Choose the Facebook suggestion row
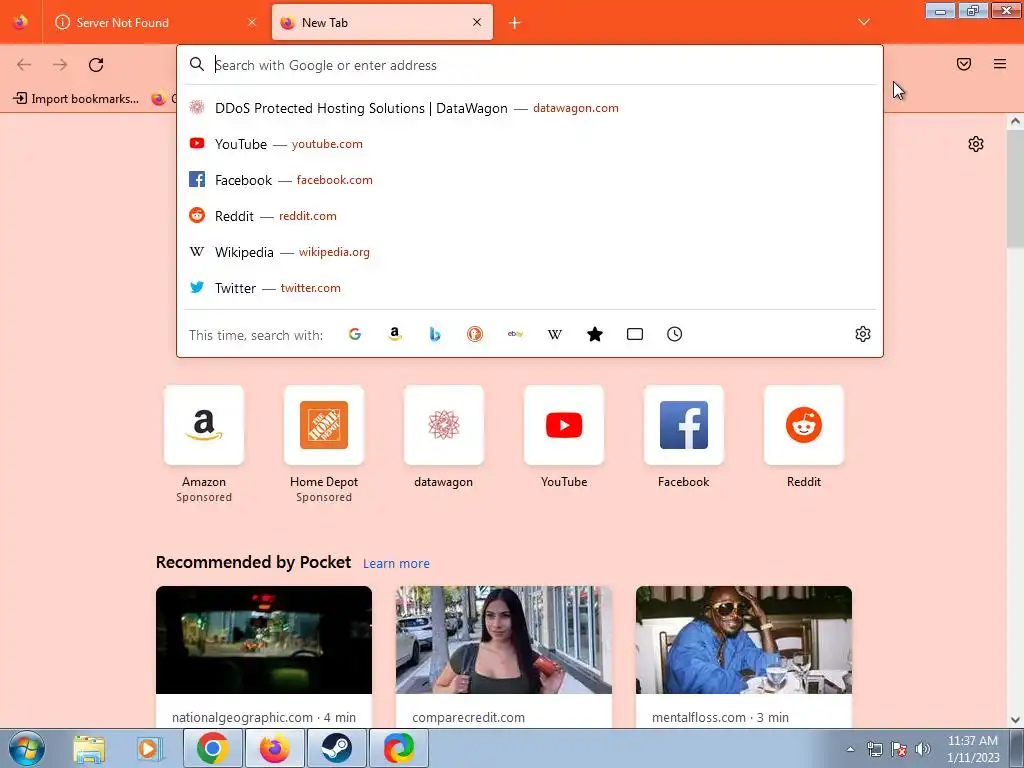This screenshot has width=1024, height=768. click(x=530, y=180)
